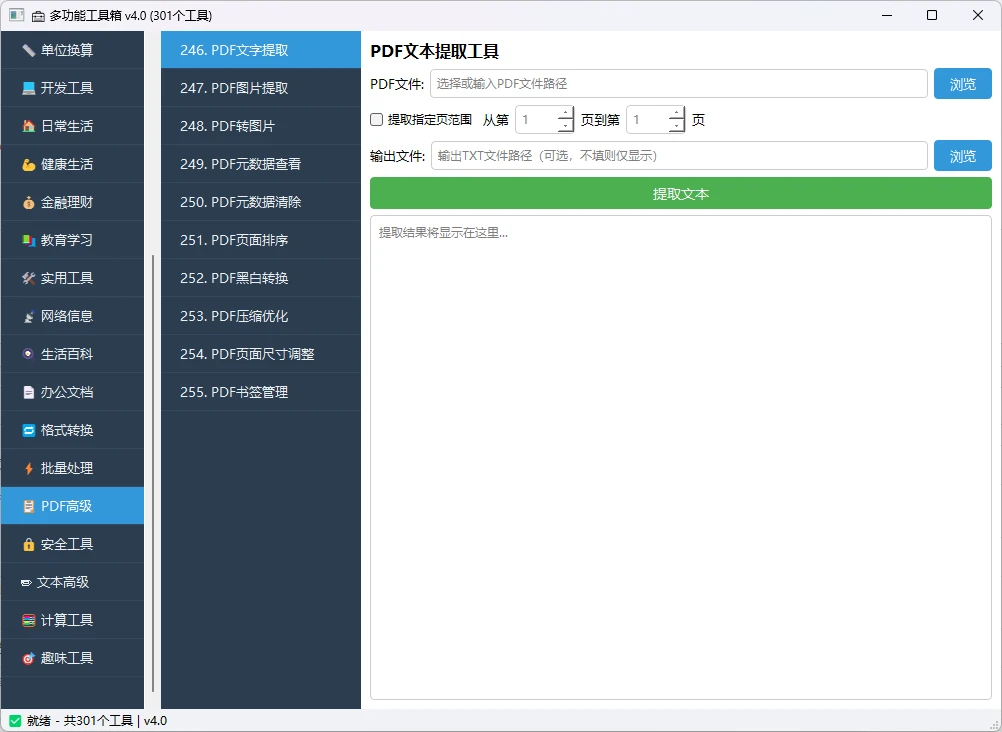Focus the 输出文件 TXT path field
The width and height of the screenshot is (1002, 732).
coord(679,156)
